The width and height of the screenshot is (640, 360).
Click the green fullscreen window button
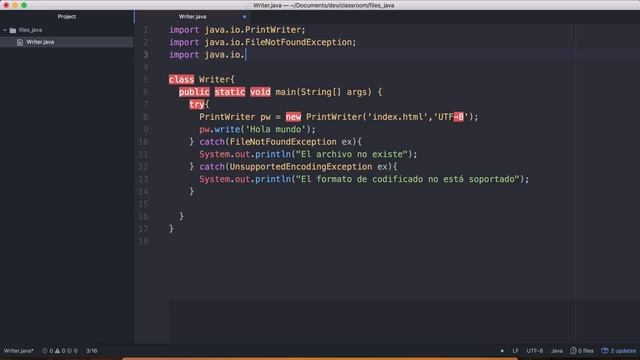24,5
